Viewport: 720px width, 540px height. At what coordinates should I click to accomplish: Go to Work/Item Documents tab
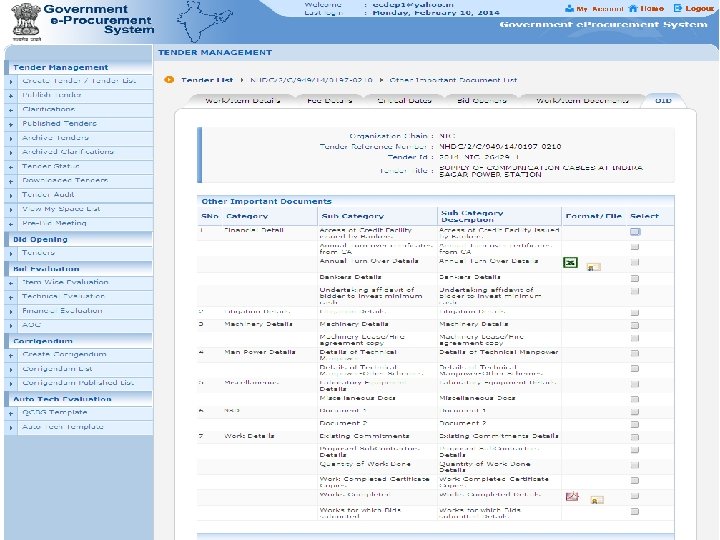[x=582, y=101]
